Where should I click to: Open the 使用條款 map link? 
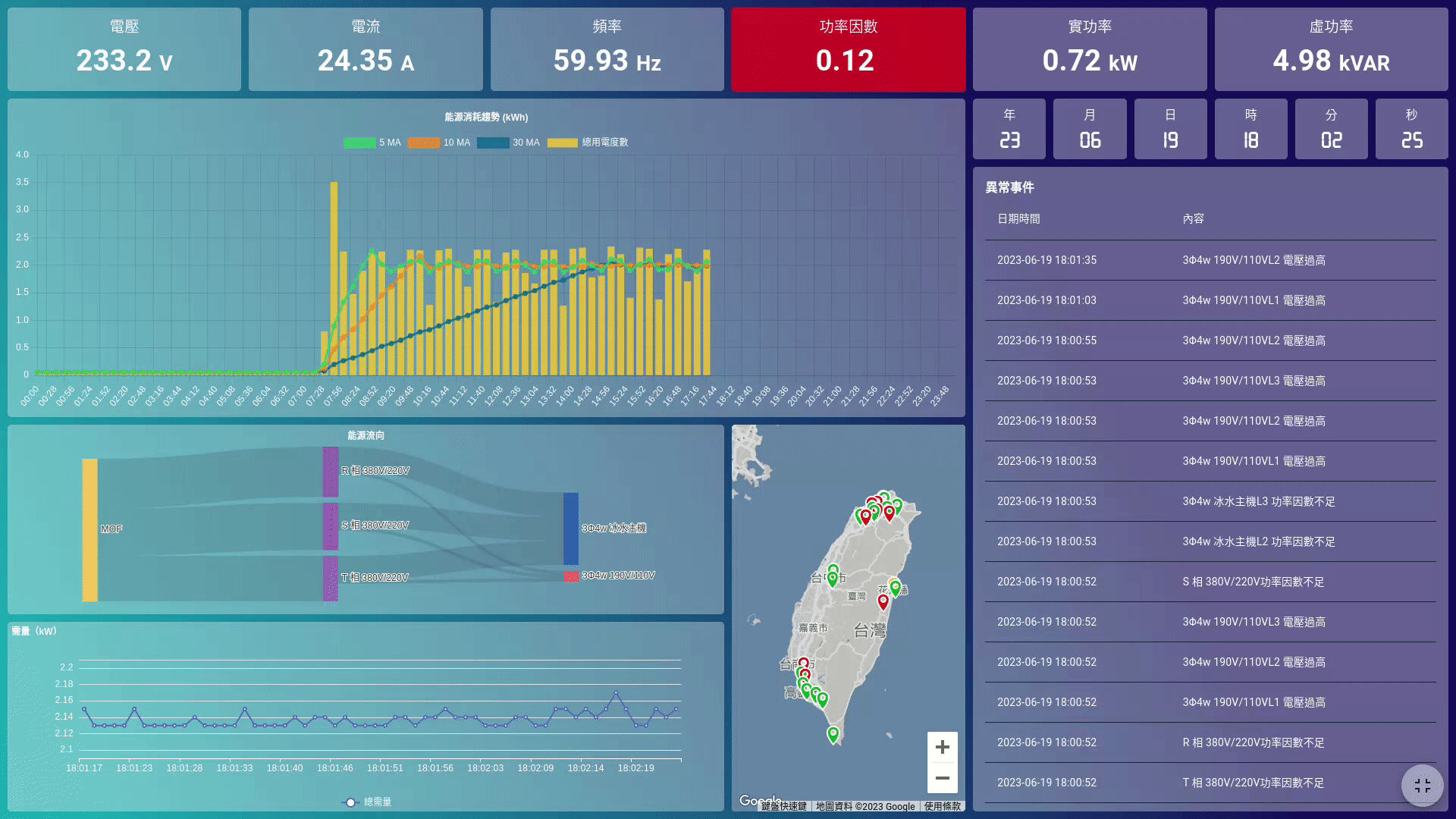point(942,806)
